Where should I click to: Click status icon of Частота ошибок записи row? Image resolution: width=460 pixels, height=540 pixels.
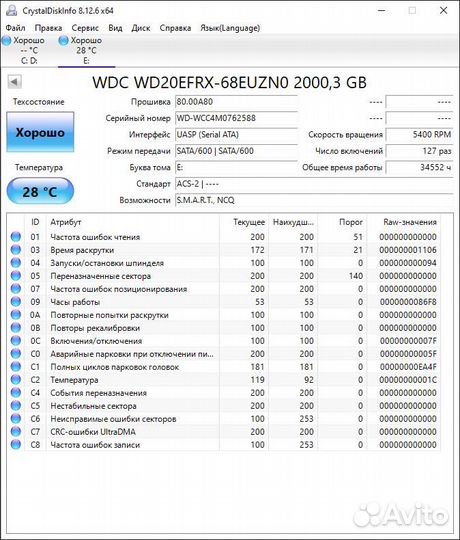coord(16,445)
